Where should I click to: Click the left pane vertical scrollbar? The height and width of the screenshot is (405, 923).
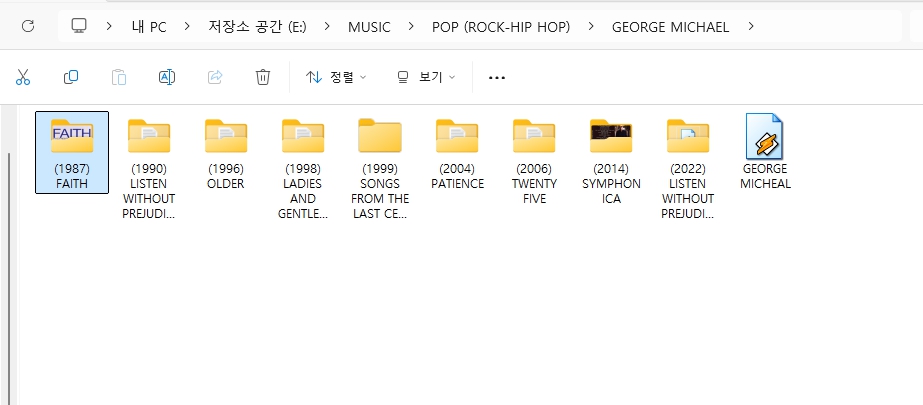(8, 277)
